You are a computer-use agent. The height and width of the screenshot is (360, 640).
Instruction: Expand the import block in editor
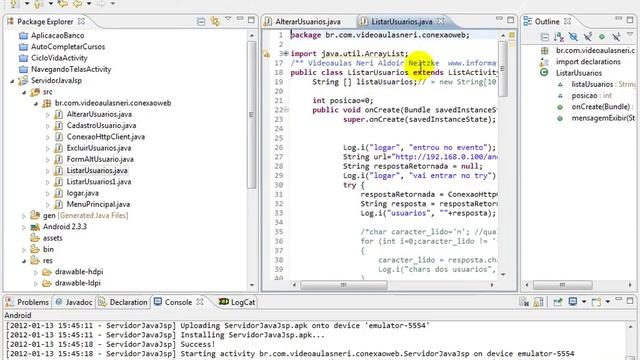coord(286,53)
